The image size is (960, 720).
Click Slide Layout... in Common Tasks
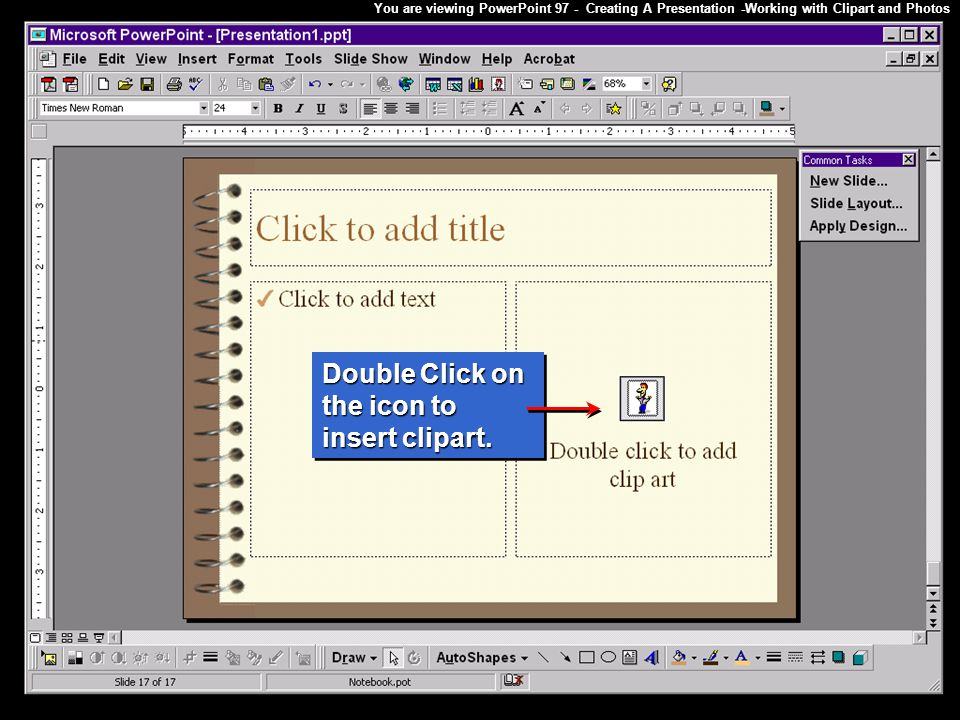(856, 203)
